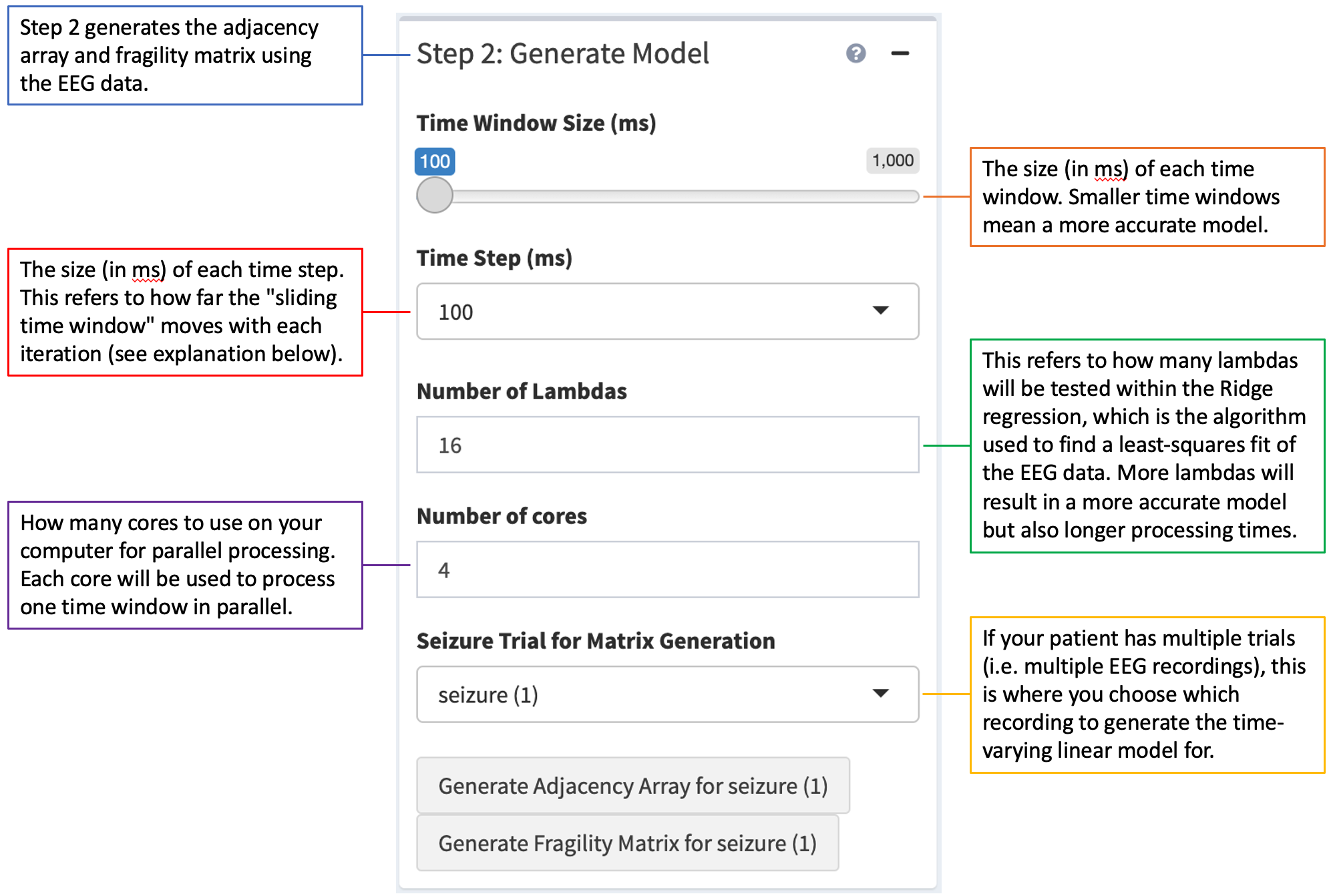Click the 1,000 maximum slider label
Image resolution: width=1333 pixels, height=896 pixels.
(x=892, y=161)
